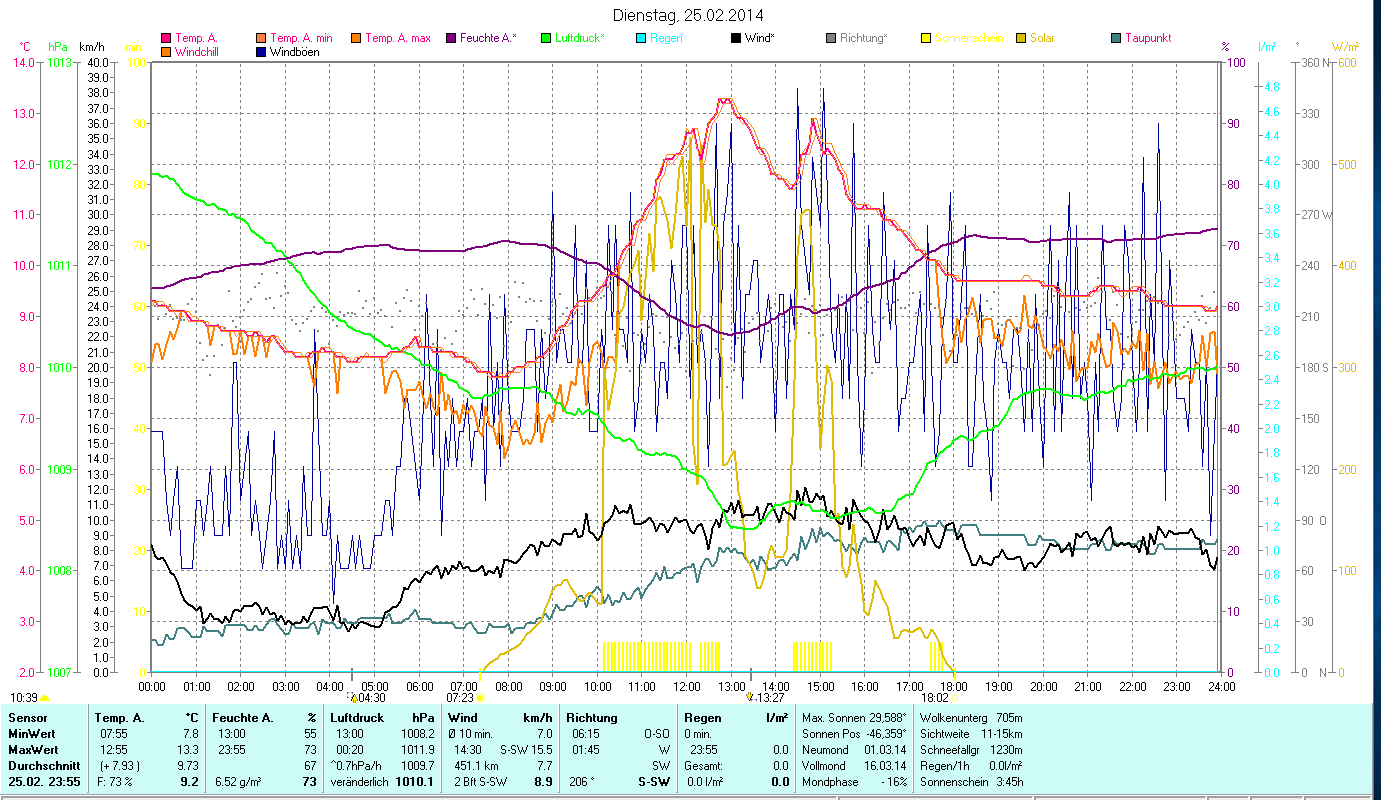Click the Temp. A. min legend label
The height and width of the screenshot is (800, 1381).
point(301,39)
